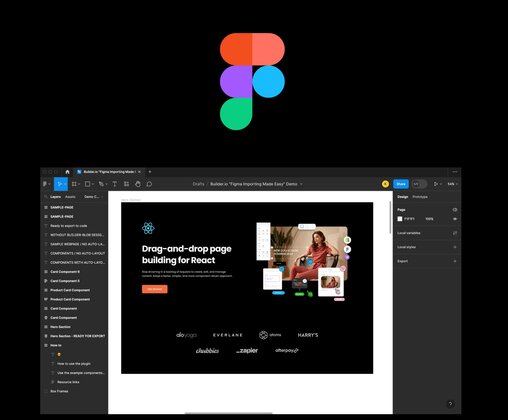Open file name dropdown chevron
Screen dimensions: 508x420
coord(301,184)
